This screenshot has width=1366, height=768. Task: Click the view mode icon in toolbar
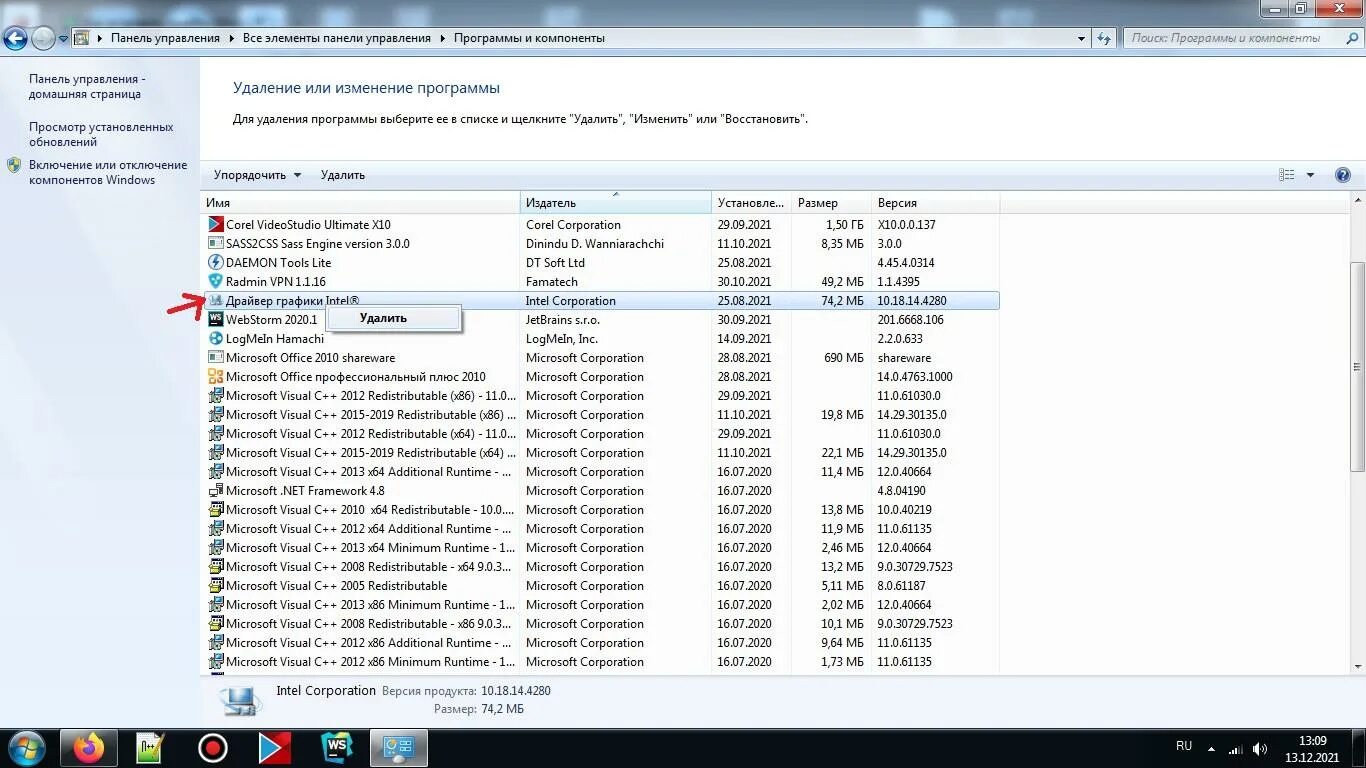point(1287,175)
